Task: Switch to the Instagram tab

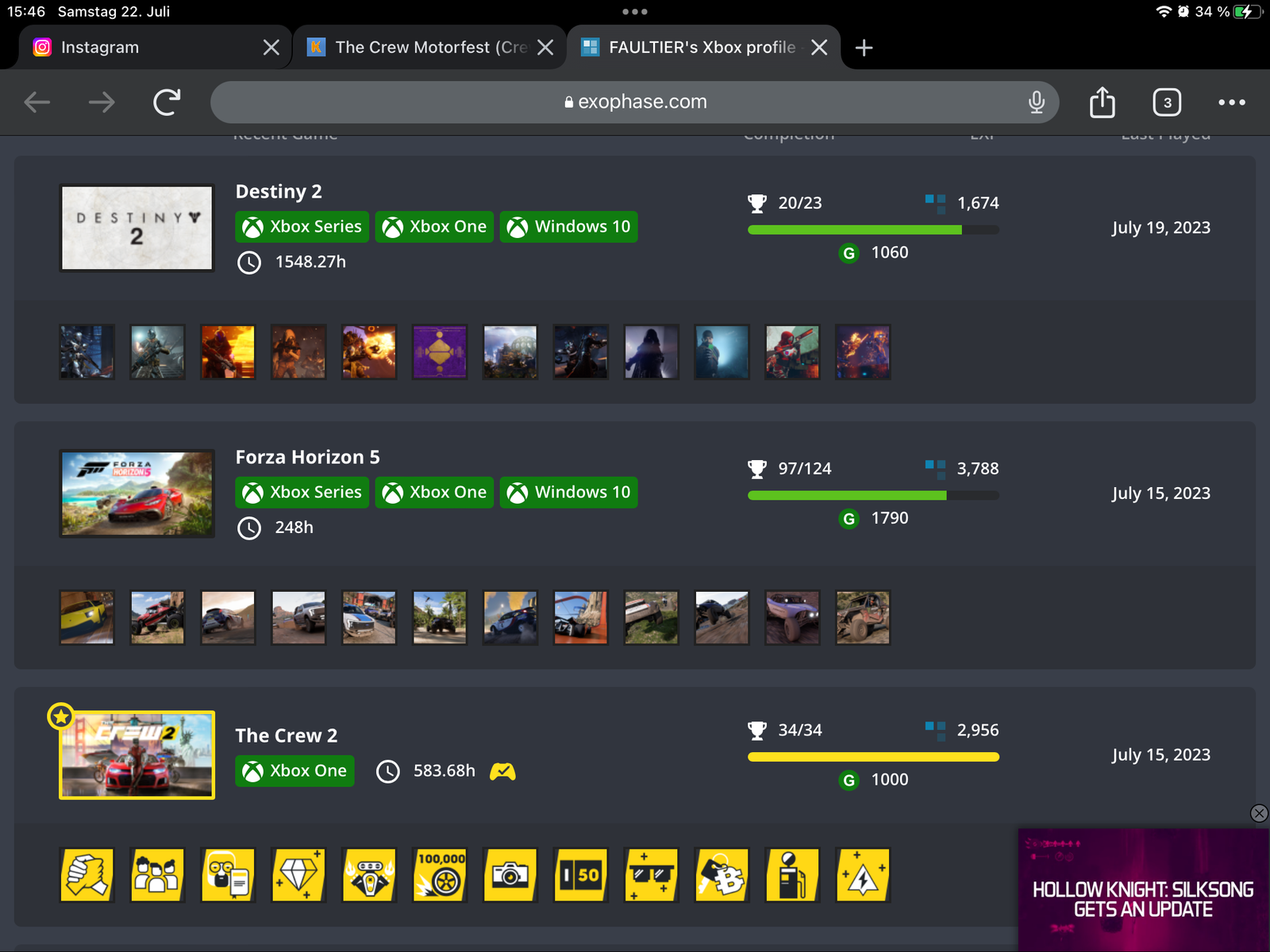Action: pyautogui.click(x=155, y=48)
